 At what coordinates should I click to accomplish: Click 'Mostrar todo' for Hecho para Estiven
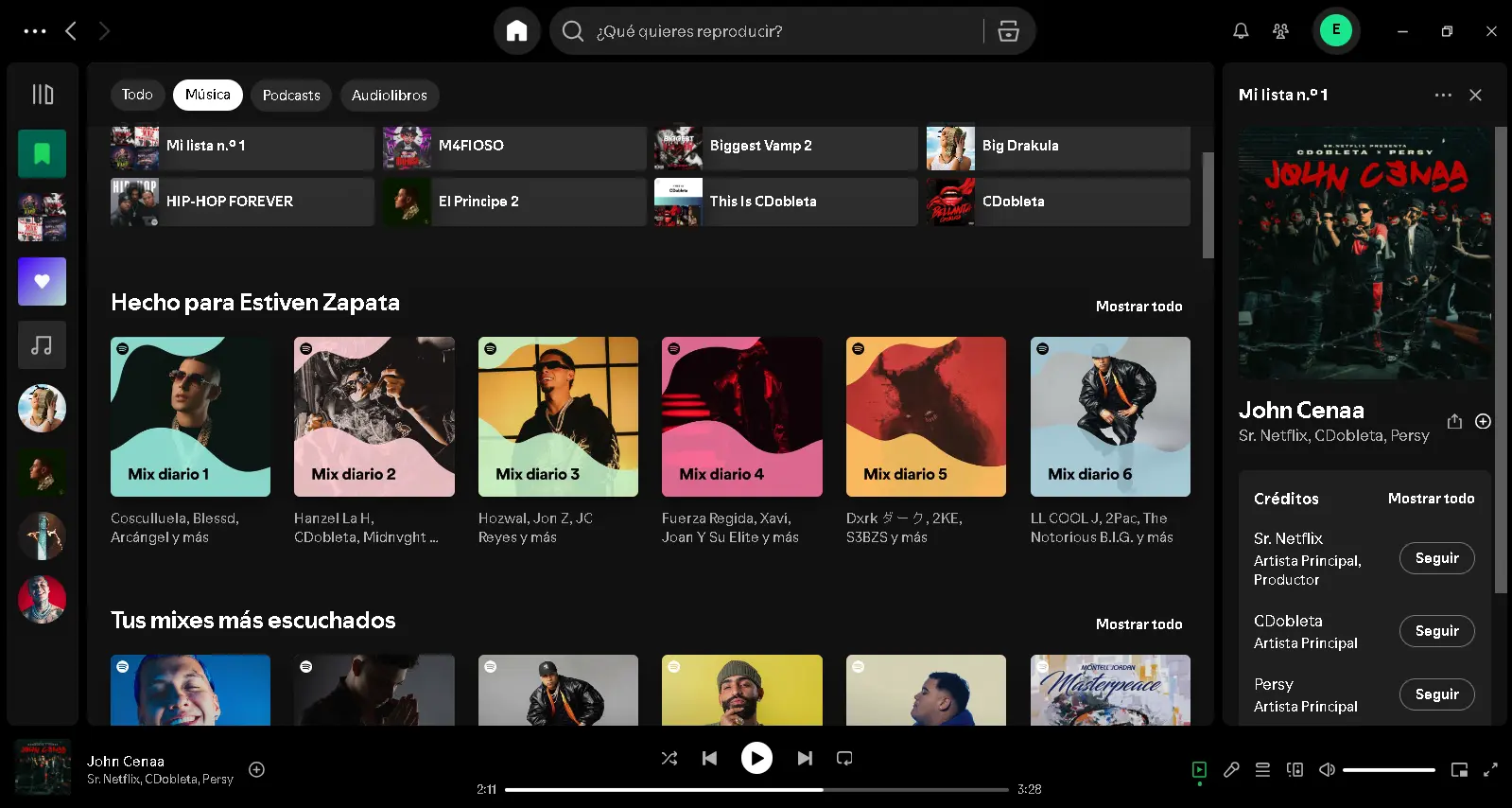[1138, 307]
